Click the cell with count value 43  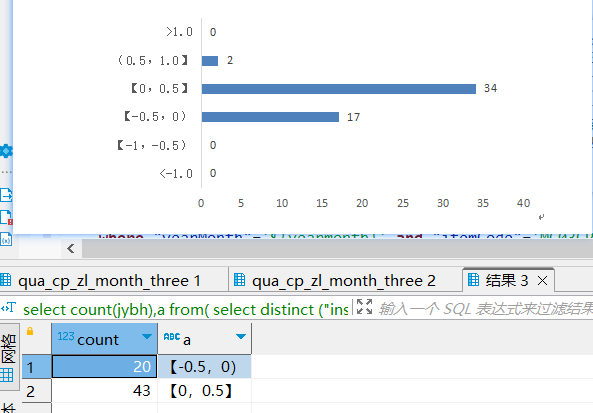104,391
